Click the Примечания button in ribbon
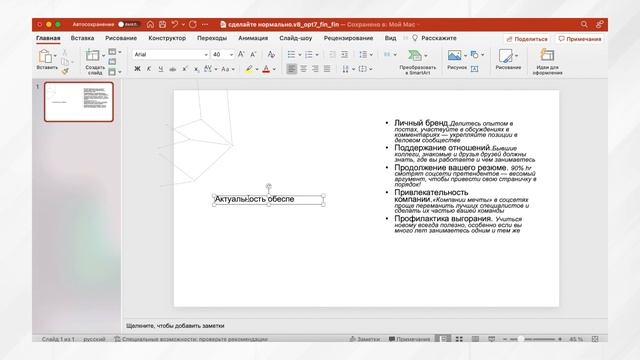This screenshot has width=640, height=360. (x=580, y=39)
